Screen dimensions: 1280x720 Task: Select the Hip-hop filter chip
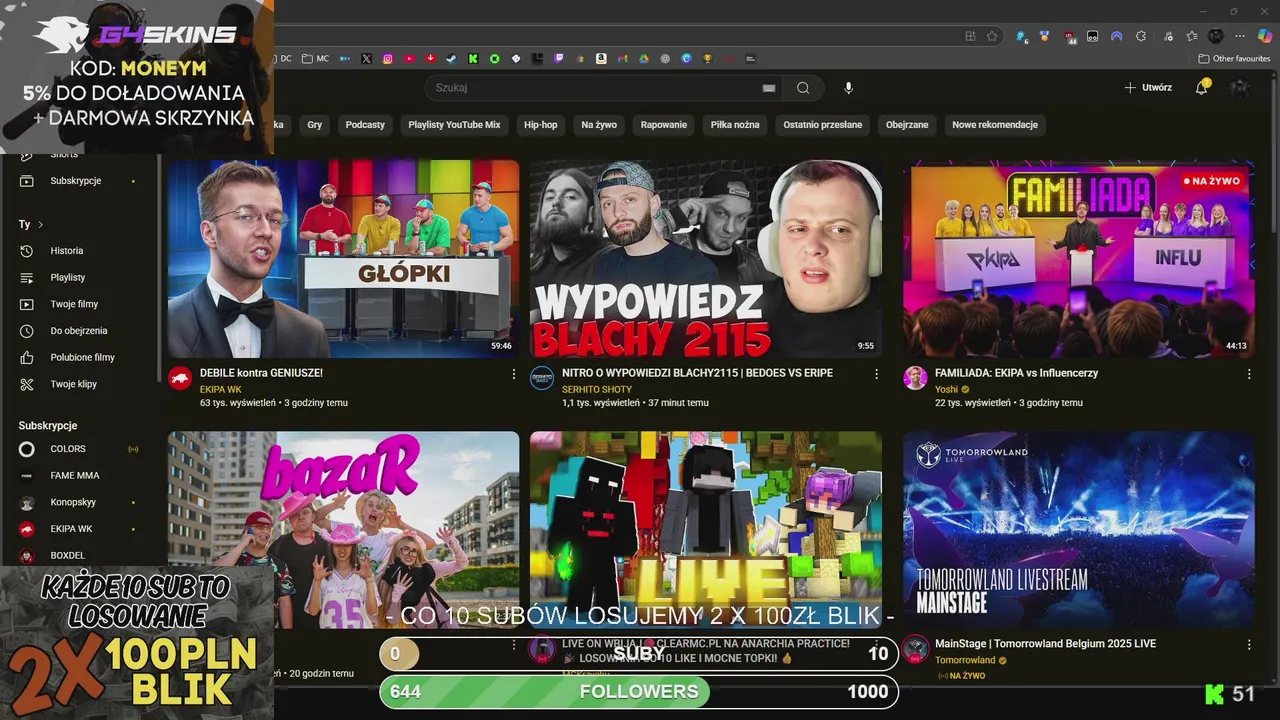541,125
